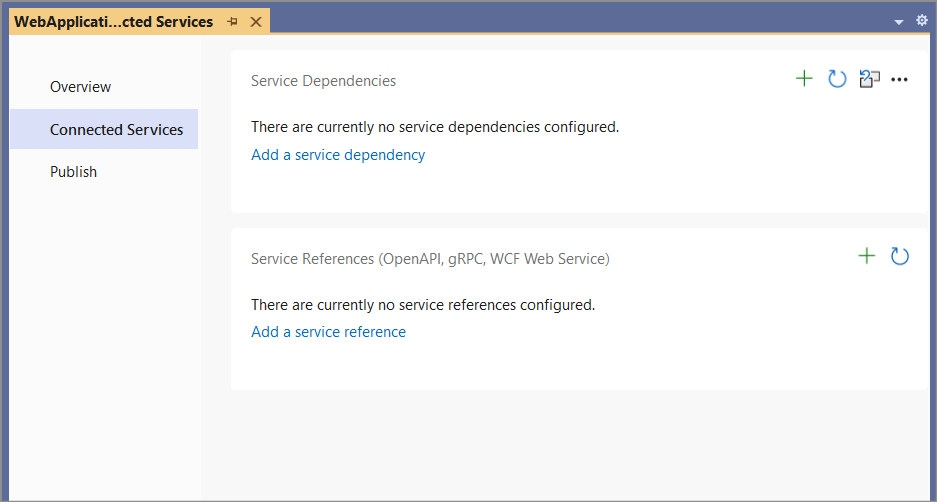937x502 pixels.
Task: Pin the Connected Services document tab
Action: click(233, 21)
